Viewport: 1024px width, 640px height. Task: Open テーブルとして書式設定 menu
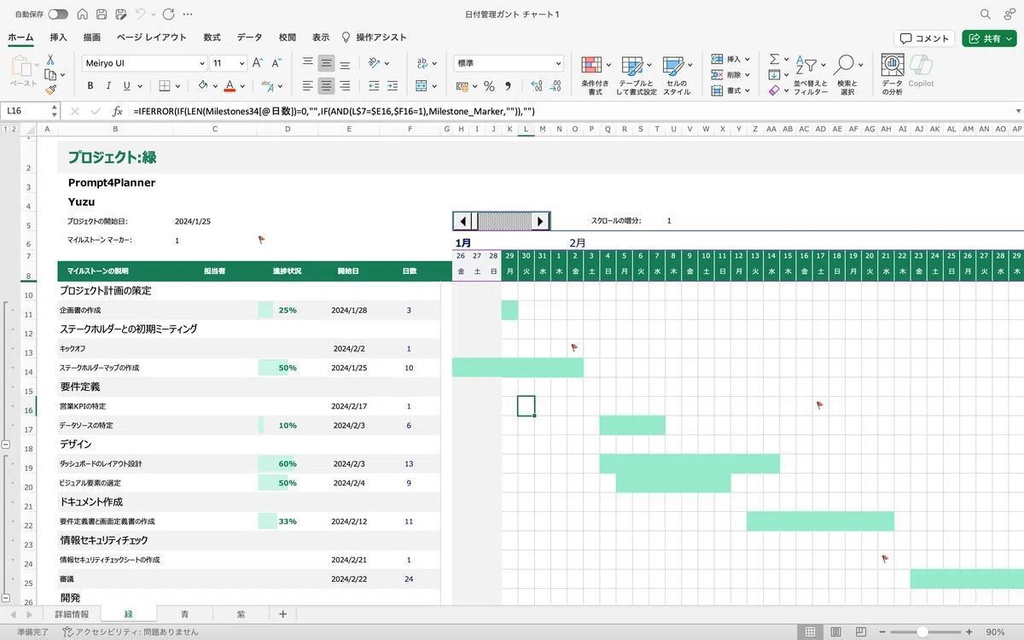[x=636, y=75]
